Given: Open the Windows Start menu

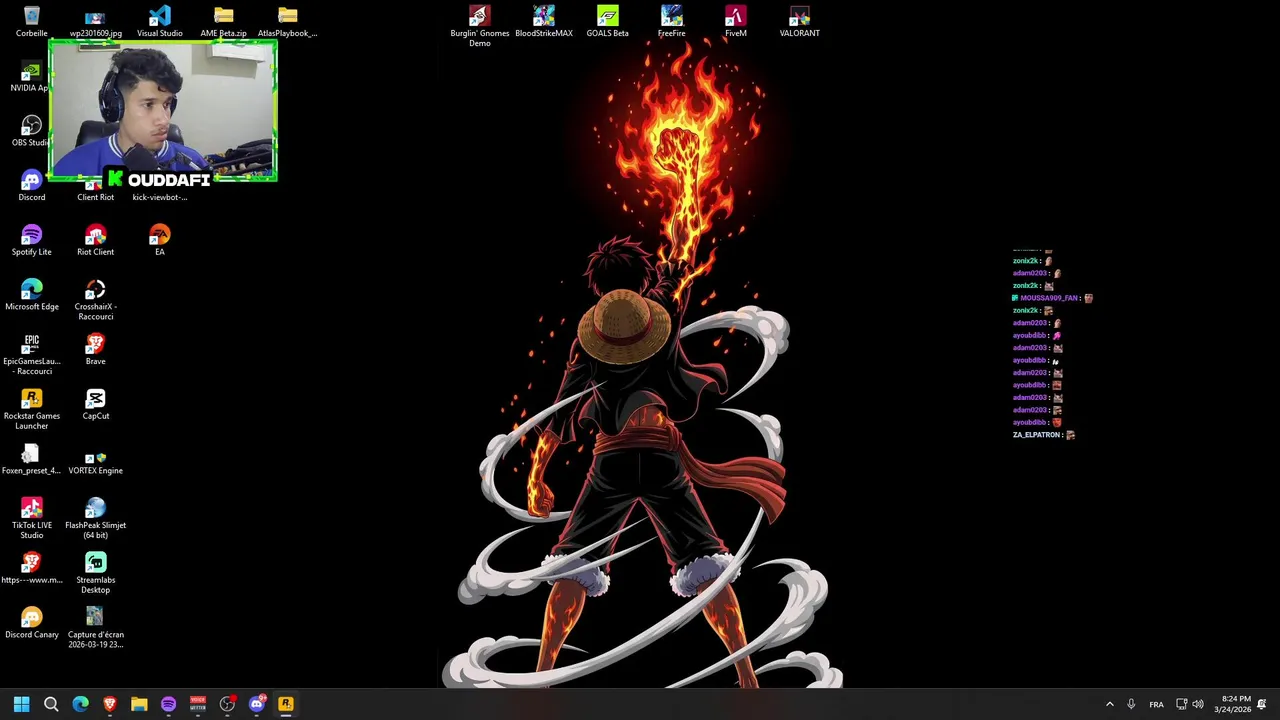Looking at the screenshot, I should click(x=21, y=704).
